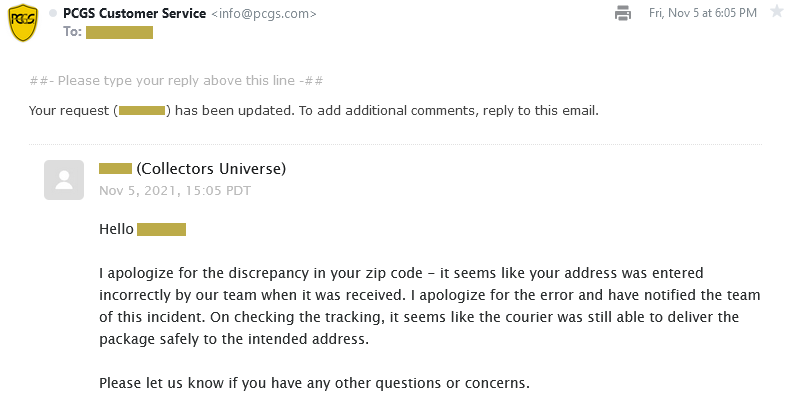Click the gray commenter avatar placeholder
Viewport: 786px width, 400px height.
click(64, 179)
